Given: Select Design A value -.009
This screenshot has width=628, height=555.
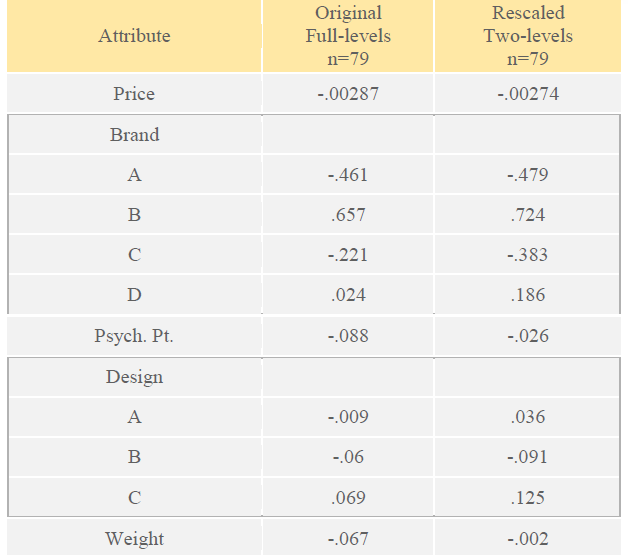Looking at the screenshot, I should pos(348,416).
